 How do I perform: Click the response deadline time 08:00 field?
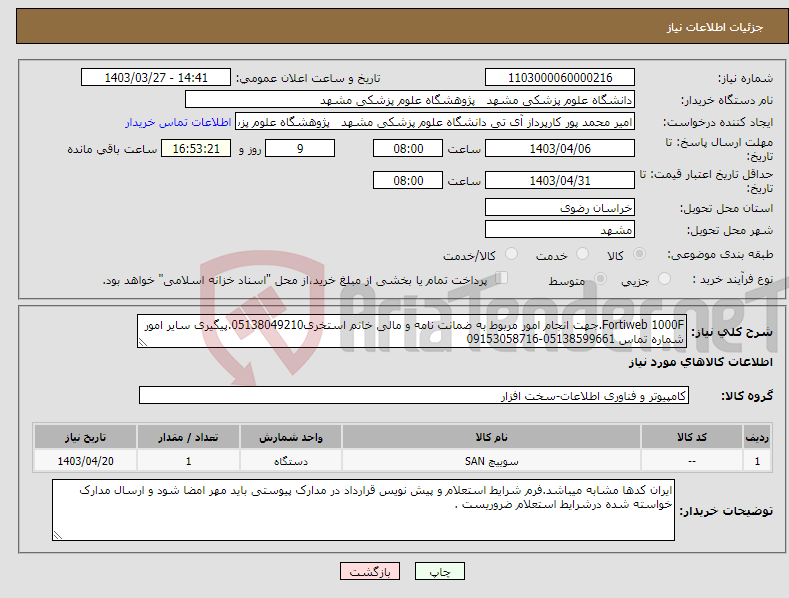click(408, 148)
